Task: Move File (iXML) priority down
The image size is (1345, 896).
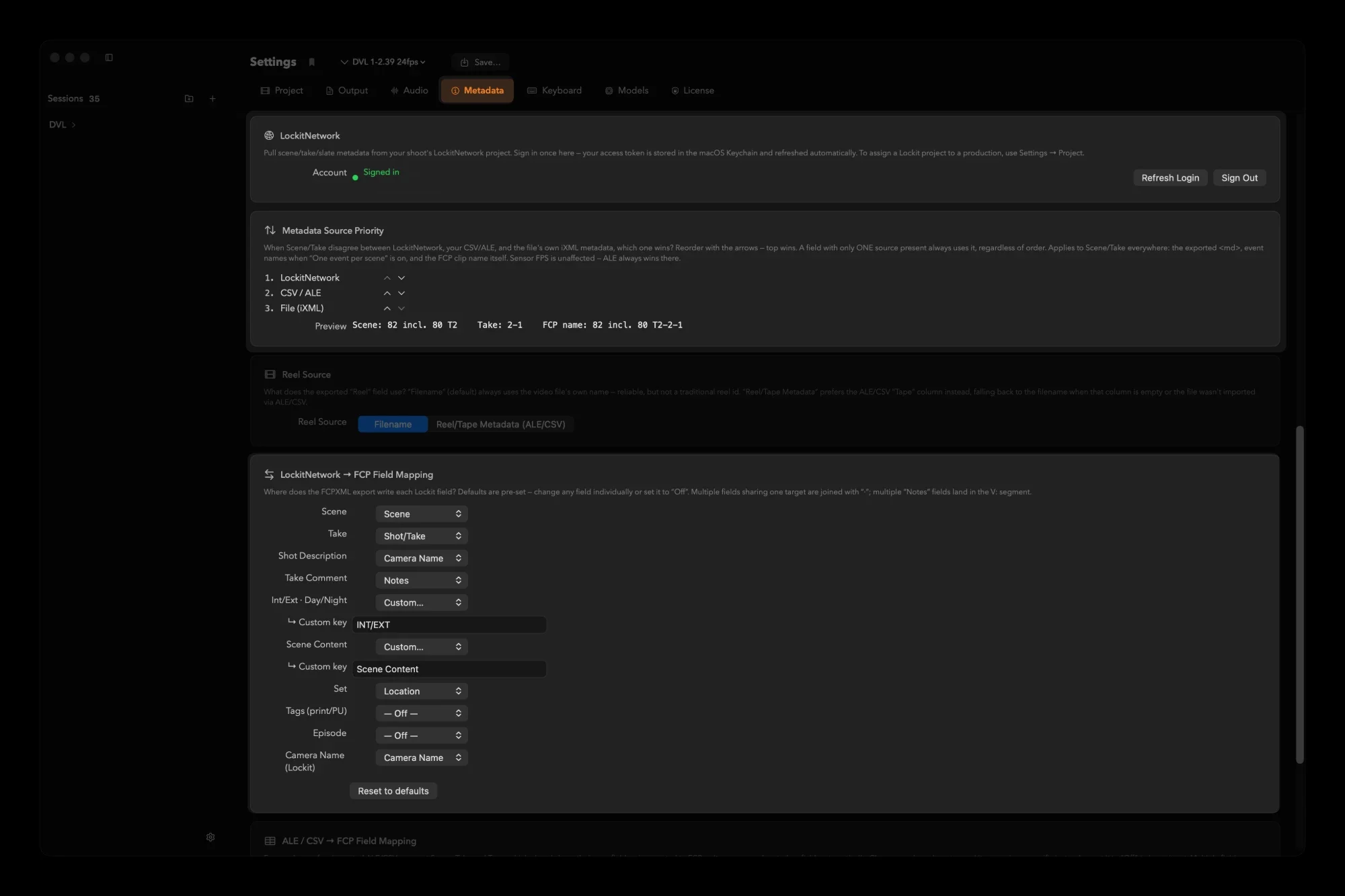Action: tap(401, 309)
